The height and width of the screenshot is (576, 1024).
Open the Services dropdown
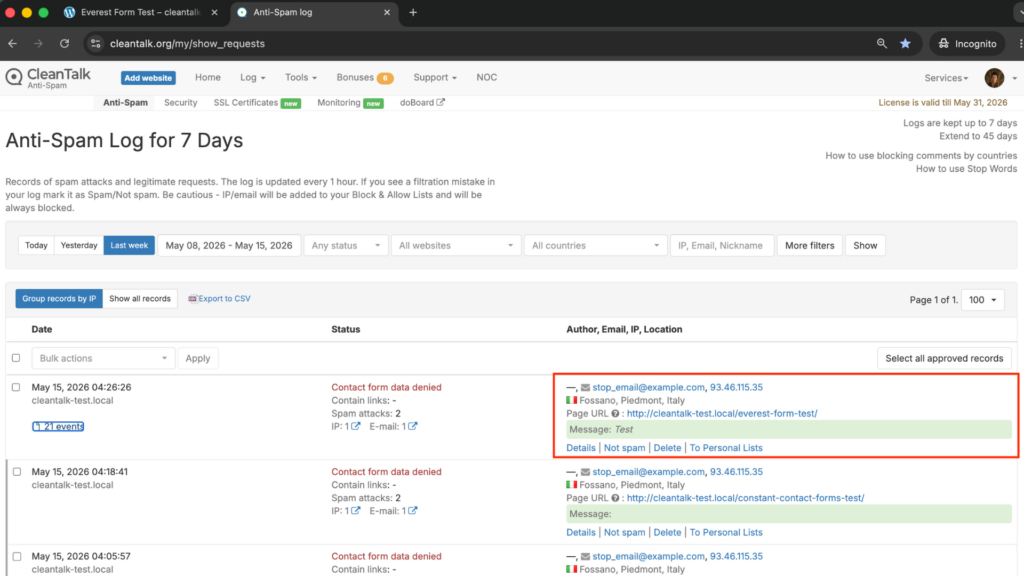point(946,78)
